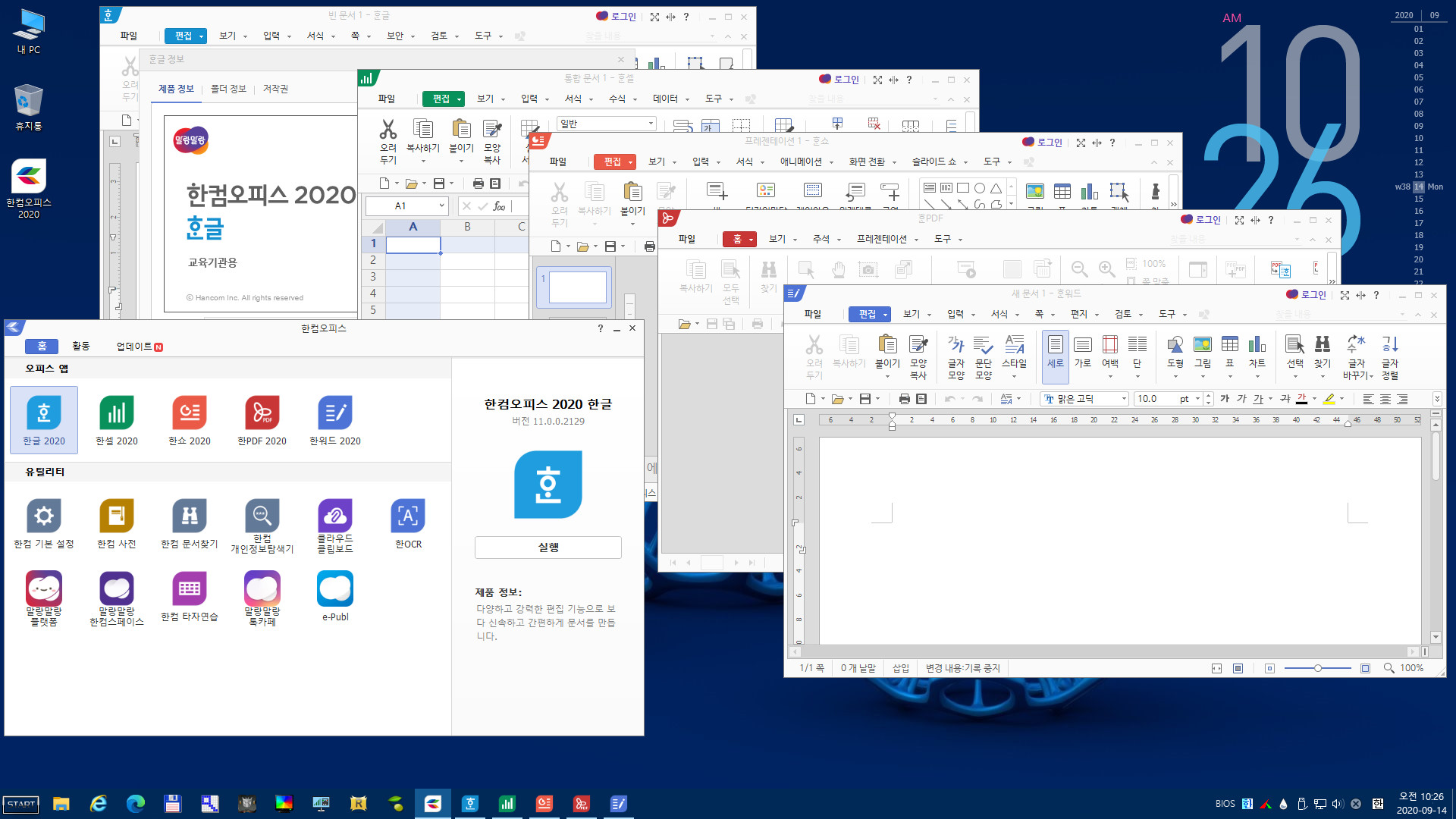Select 한글 2020 in the Hancom Office launcher

click(44, 420)
